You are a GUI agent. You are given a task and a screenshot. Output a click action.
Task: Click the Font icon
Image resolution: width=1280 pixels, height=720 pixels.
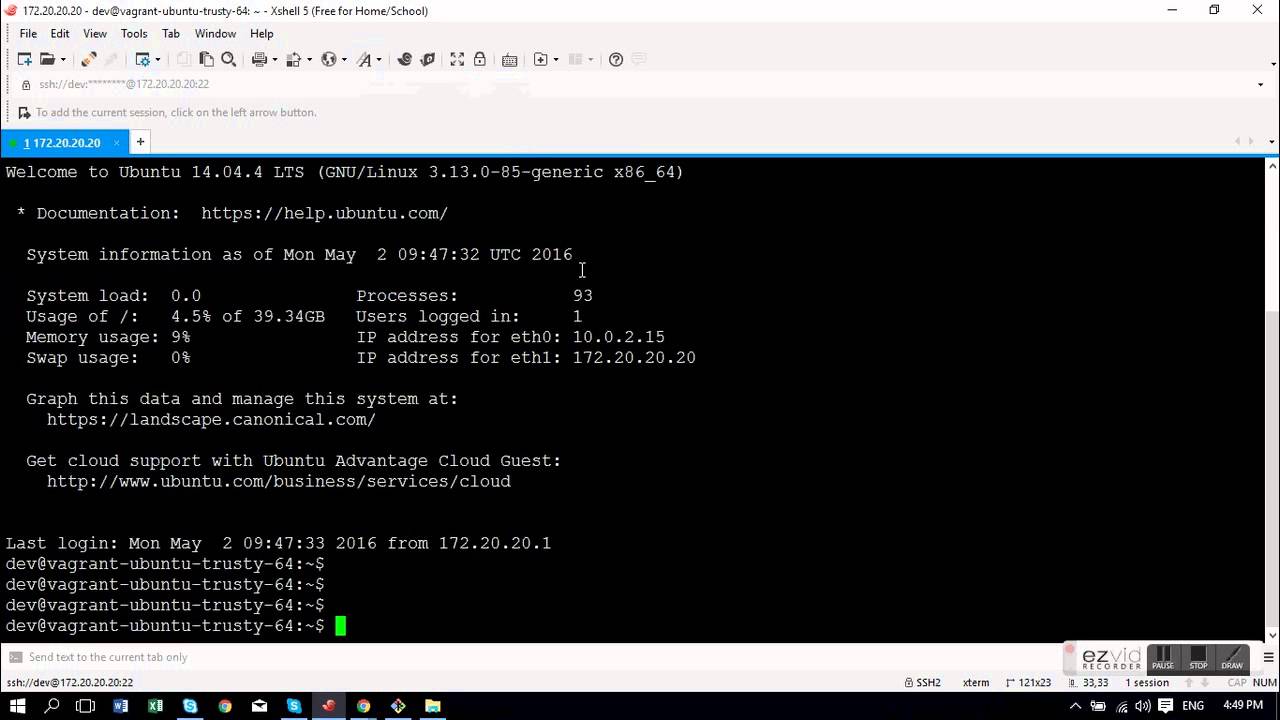coord(364,60)
